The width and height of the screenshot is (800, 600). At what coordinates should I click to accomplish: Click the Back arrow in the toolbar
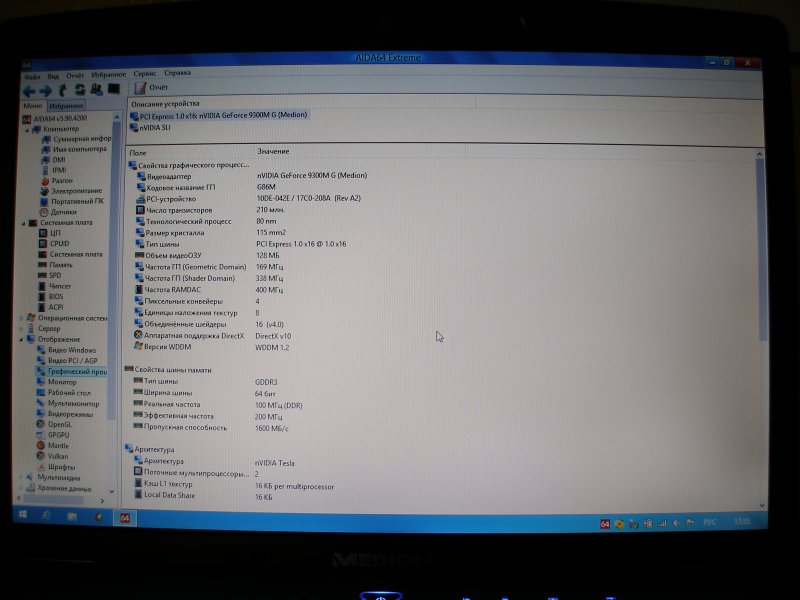(x=29, y=90)
